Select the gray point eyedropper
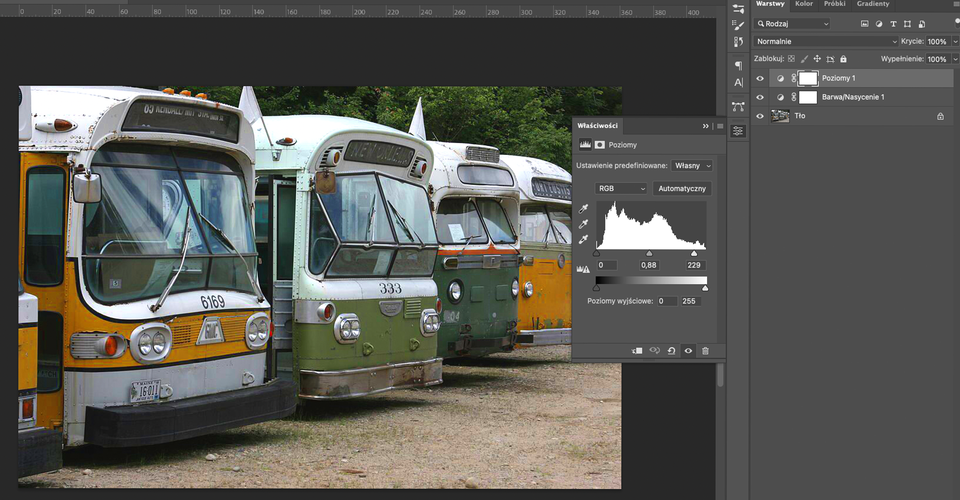This screenshot has width=960, height=500. click(x=583, y=224)
